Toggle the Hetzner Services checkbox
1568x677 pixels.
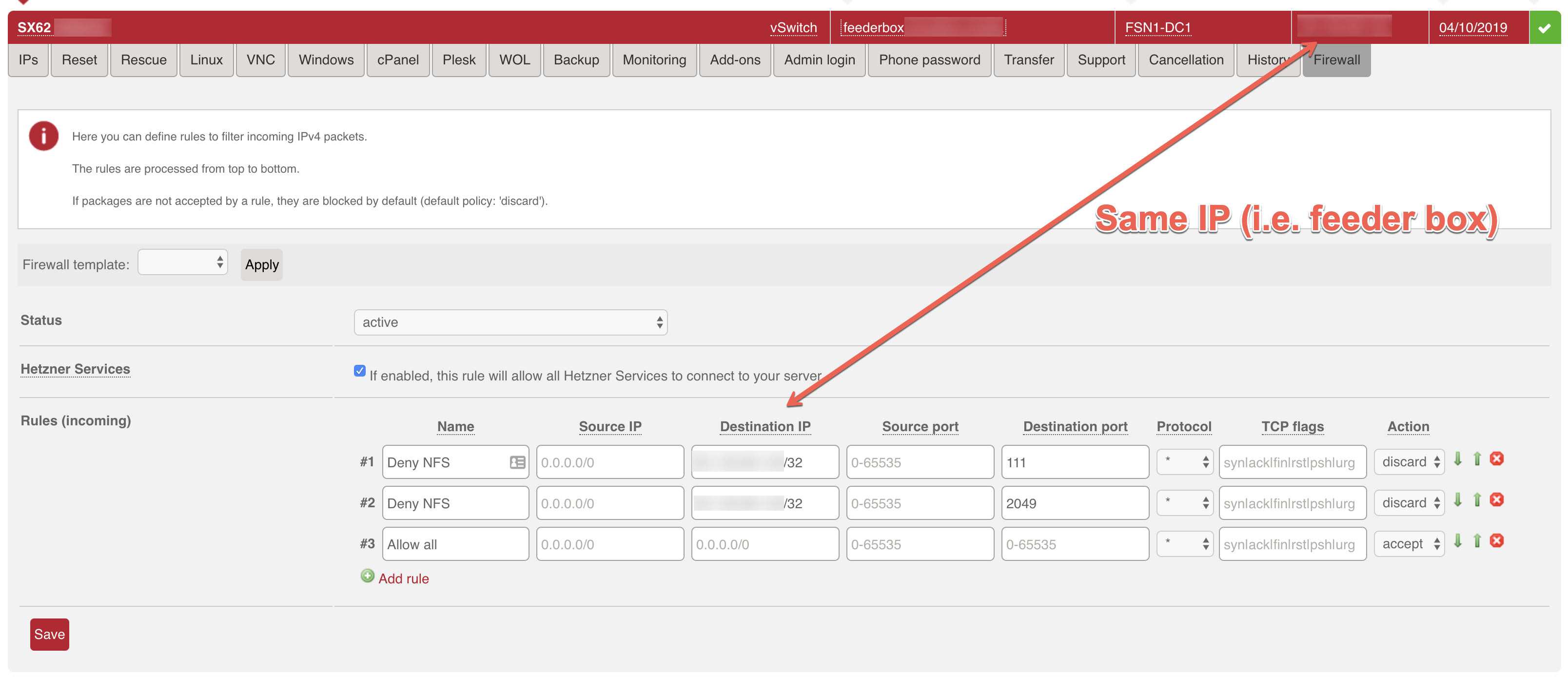coord(360,371)
